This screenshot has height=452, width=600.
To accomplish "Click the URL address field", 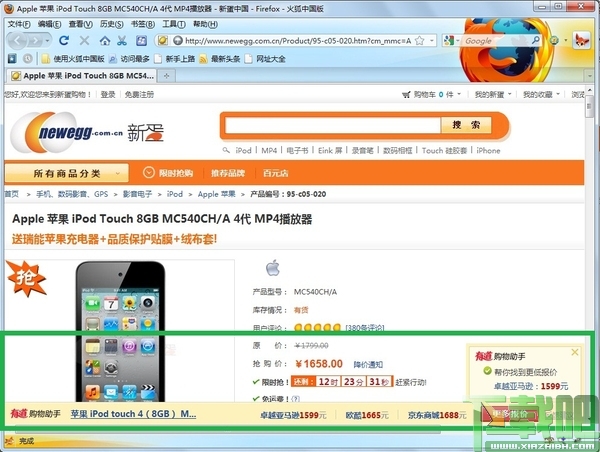I will click(x=298, y=41).
